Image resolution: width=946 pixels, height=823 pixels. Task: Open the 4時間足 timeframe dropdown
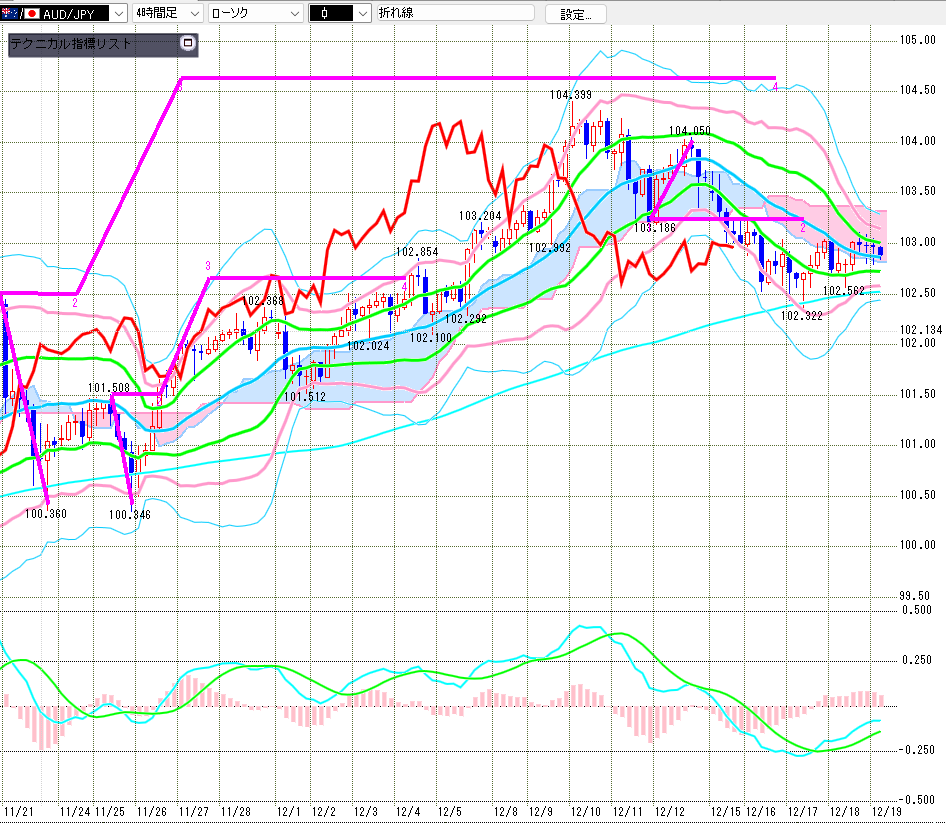(191, 14)
